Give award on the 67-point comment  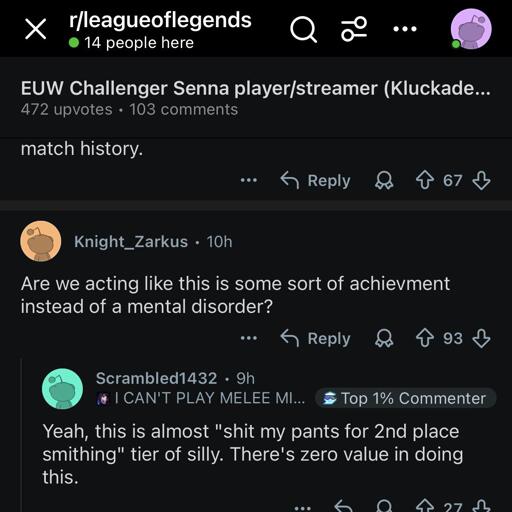384,180
